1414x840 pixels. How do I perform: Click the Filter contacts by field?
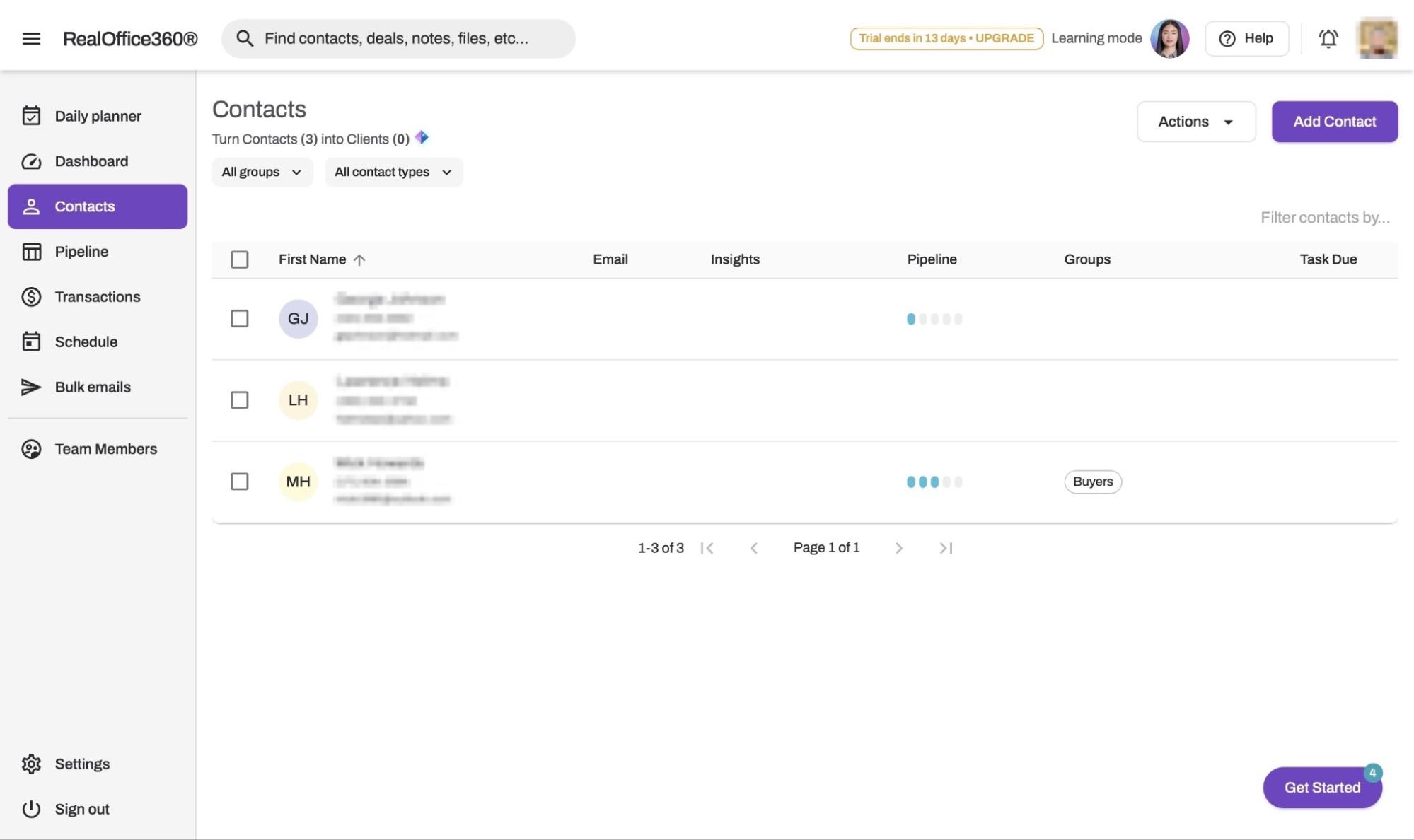pos(1324,218)
